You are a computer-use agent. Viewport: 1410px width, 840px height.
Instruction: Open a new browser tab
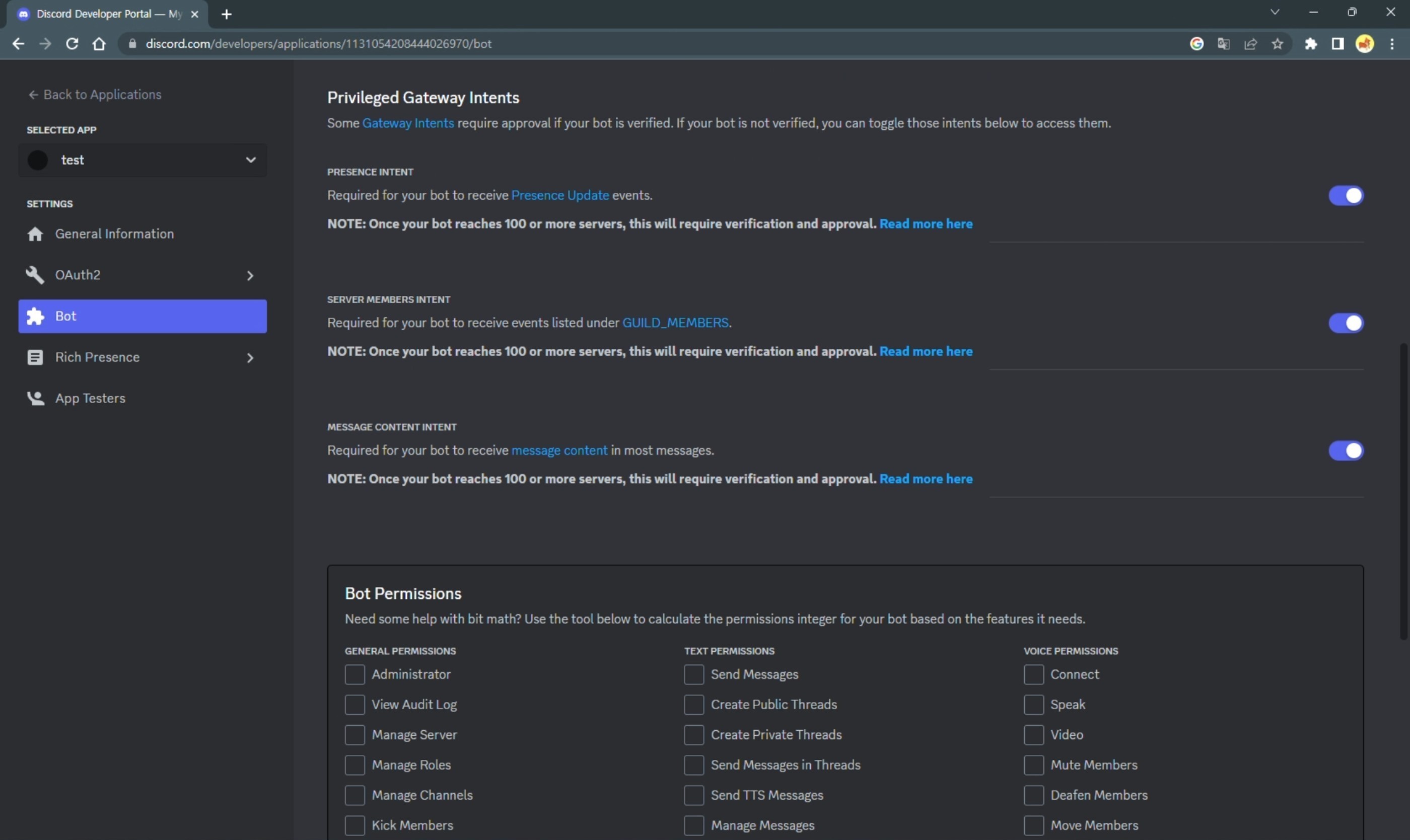click(x=227, y=14)
